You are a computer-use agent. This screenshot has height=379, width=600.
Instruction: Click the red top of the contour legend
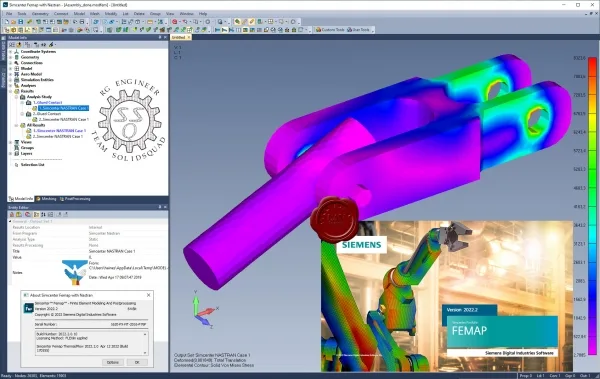(x=592, y=62)
